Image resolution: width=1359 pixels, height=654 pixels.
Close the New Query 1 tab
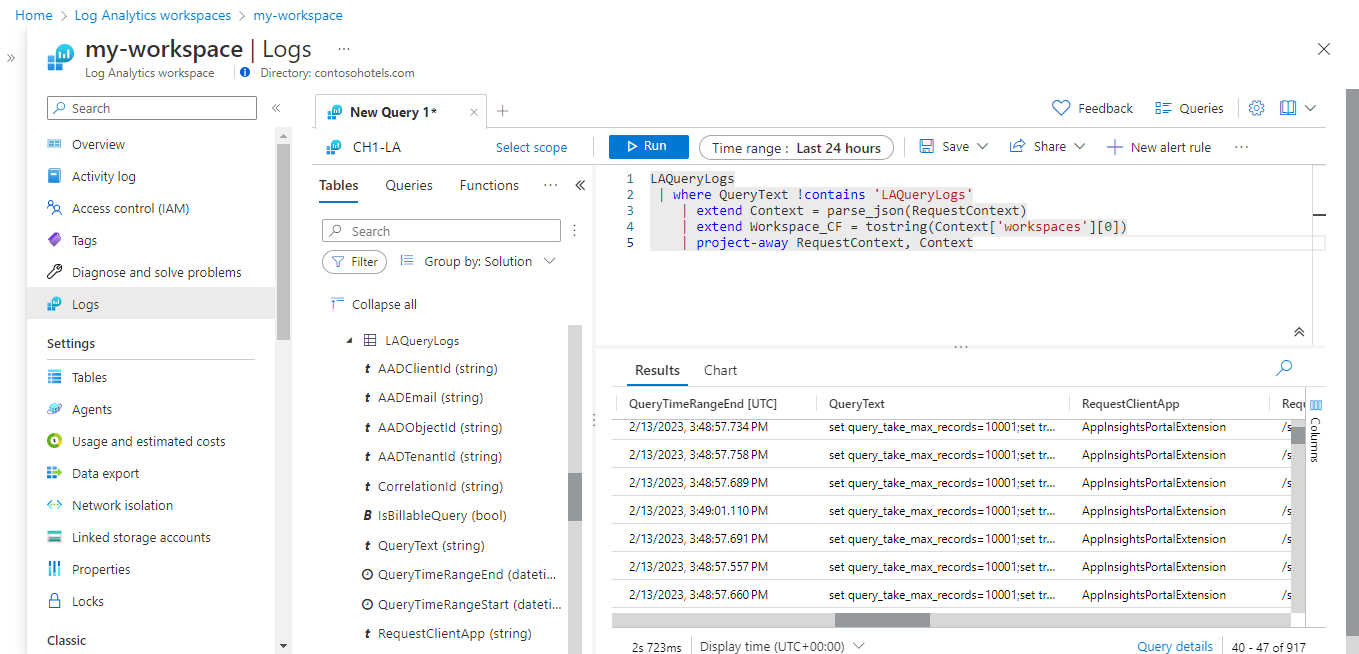pos(474,112)
